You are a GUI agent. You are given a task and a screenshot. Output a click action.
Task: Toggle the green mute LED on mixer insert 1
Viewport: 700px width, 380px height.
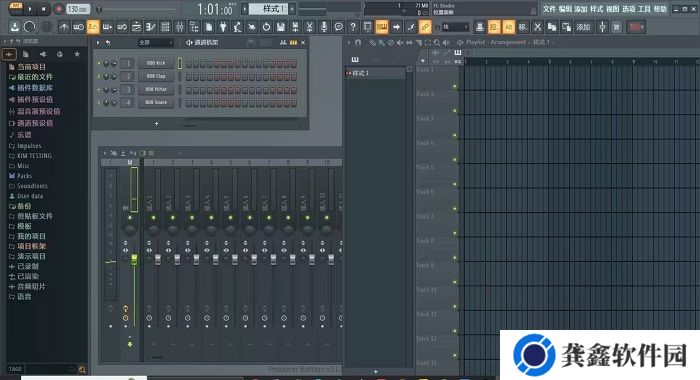coord(154,217)
